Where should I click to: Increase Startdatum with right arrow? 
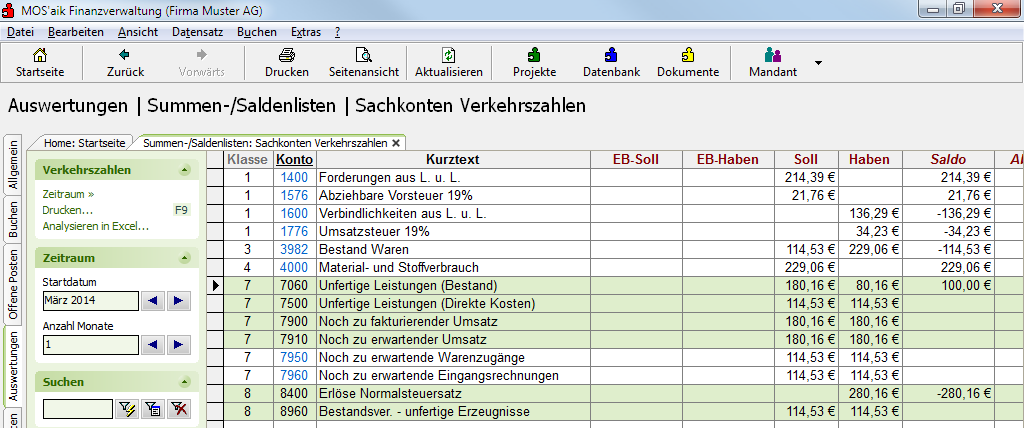coord(178,301)
